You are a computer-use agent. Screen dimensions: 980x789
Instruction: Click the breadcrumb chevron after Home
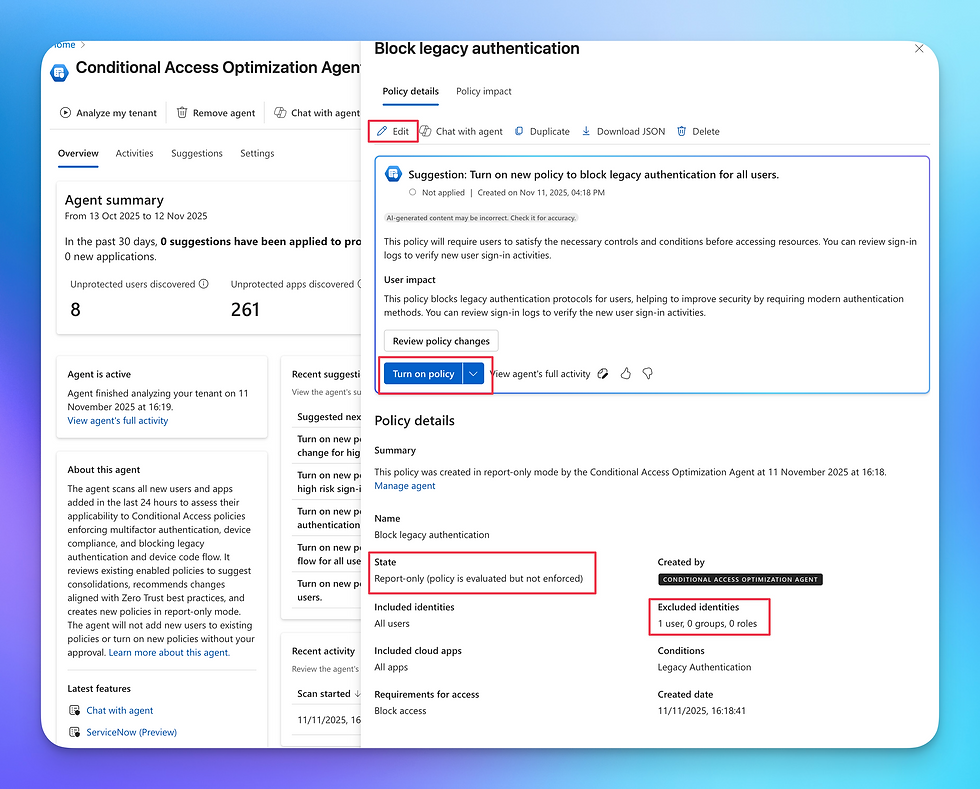[x=83, y=45]
